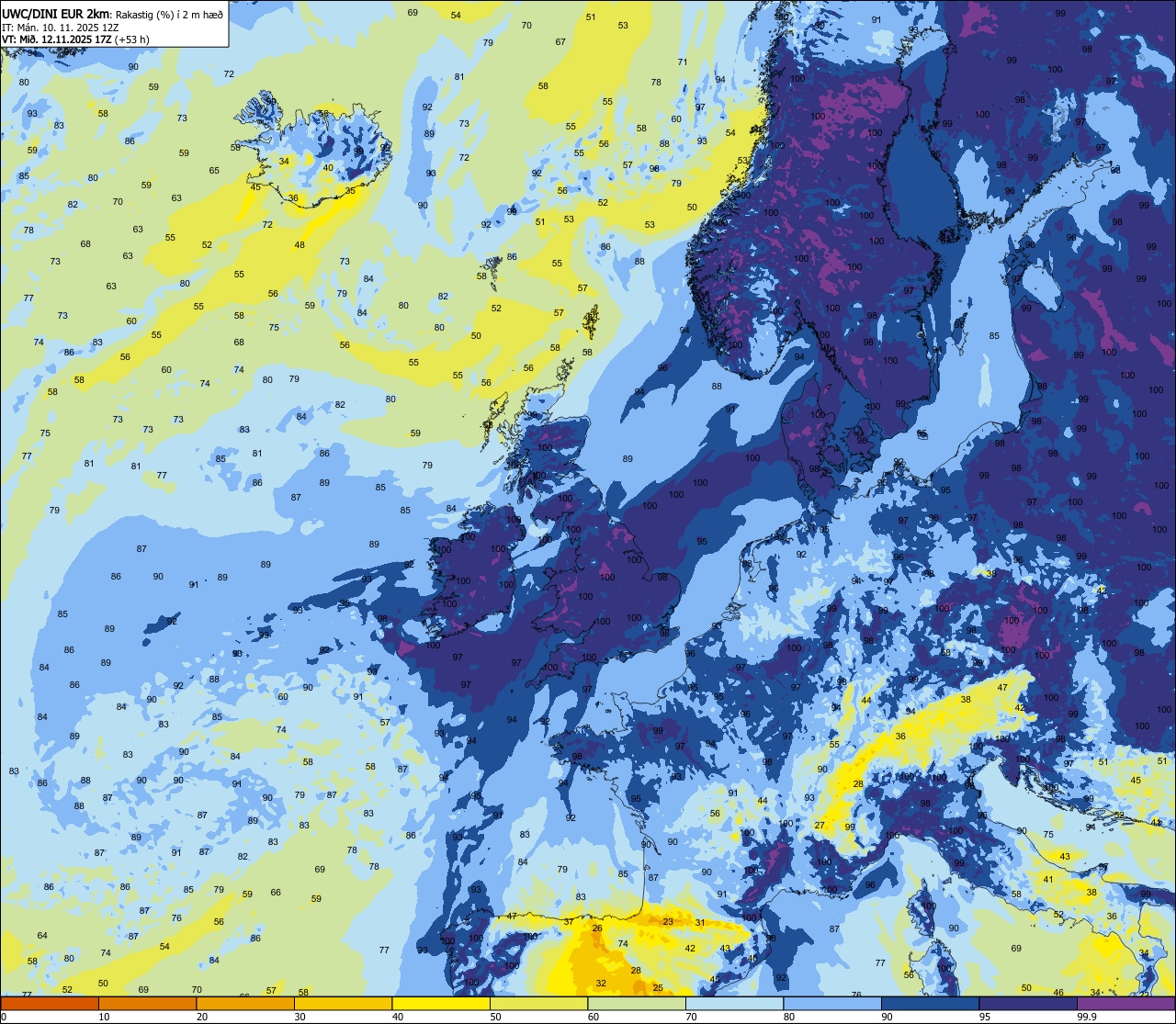Click the '27' humidity value on the map

(x=820, y=826)
